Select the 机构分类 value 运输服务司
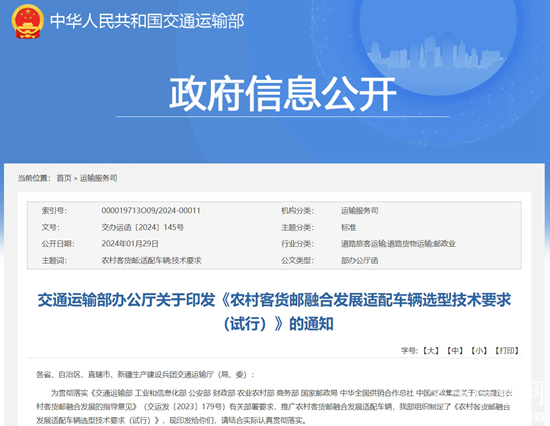This screenshot has width=550, height=426. pyautogui.click(x=360, y=211)
